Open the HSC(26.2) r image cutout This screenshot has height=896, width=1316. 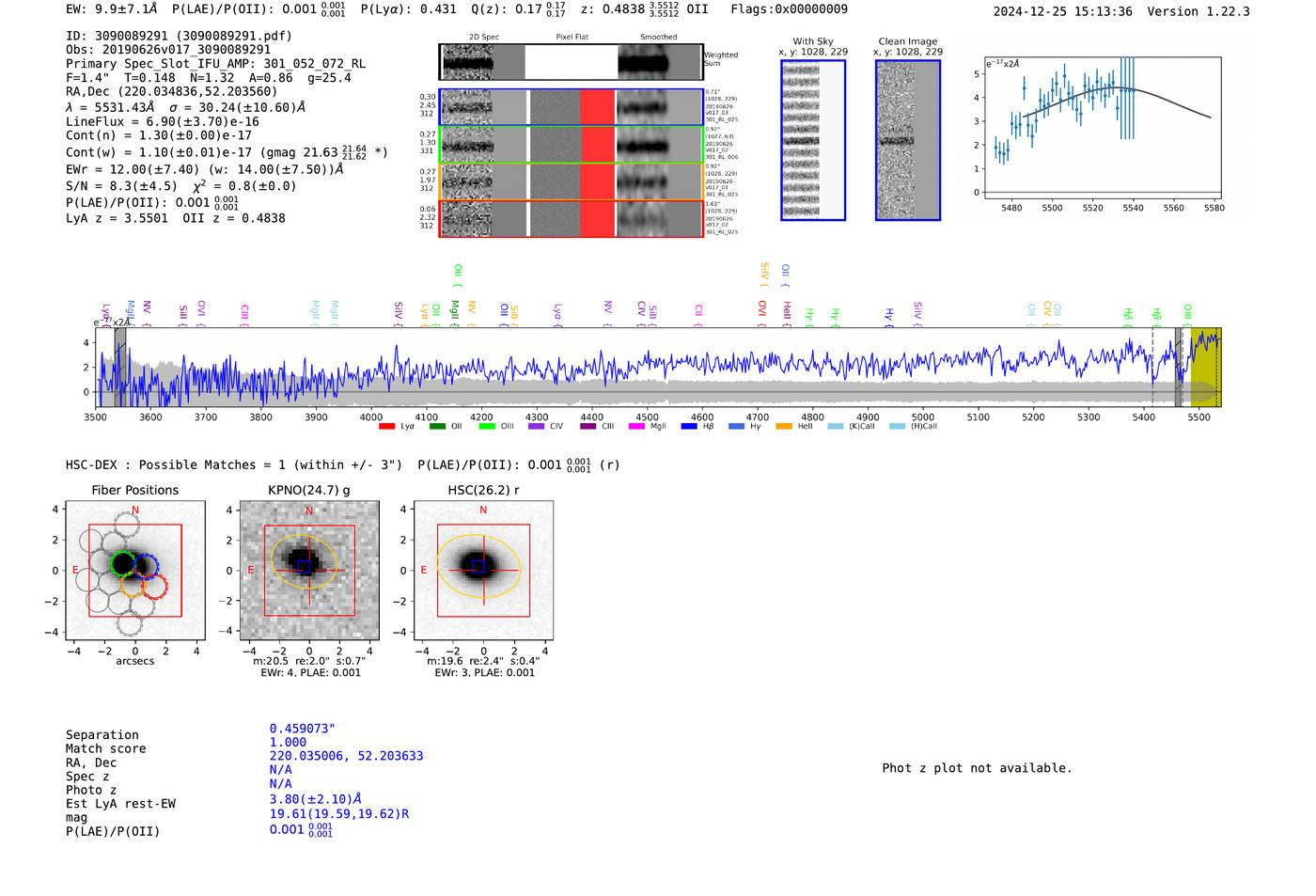click(483, 571)
